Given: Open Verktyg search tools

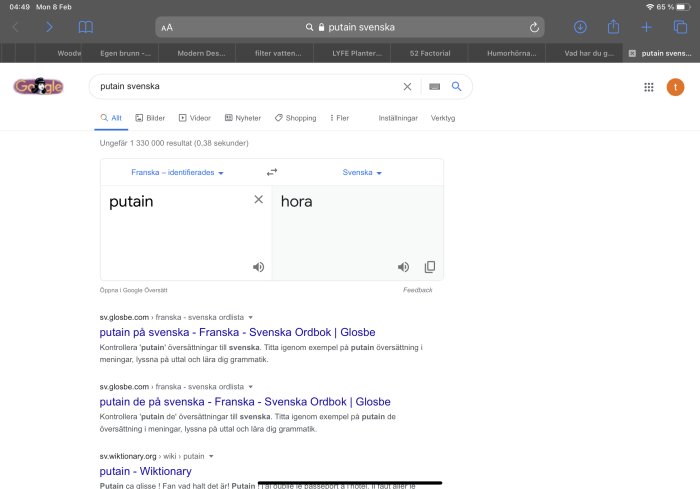Looking at the screenshot, I should pos(443,118).
